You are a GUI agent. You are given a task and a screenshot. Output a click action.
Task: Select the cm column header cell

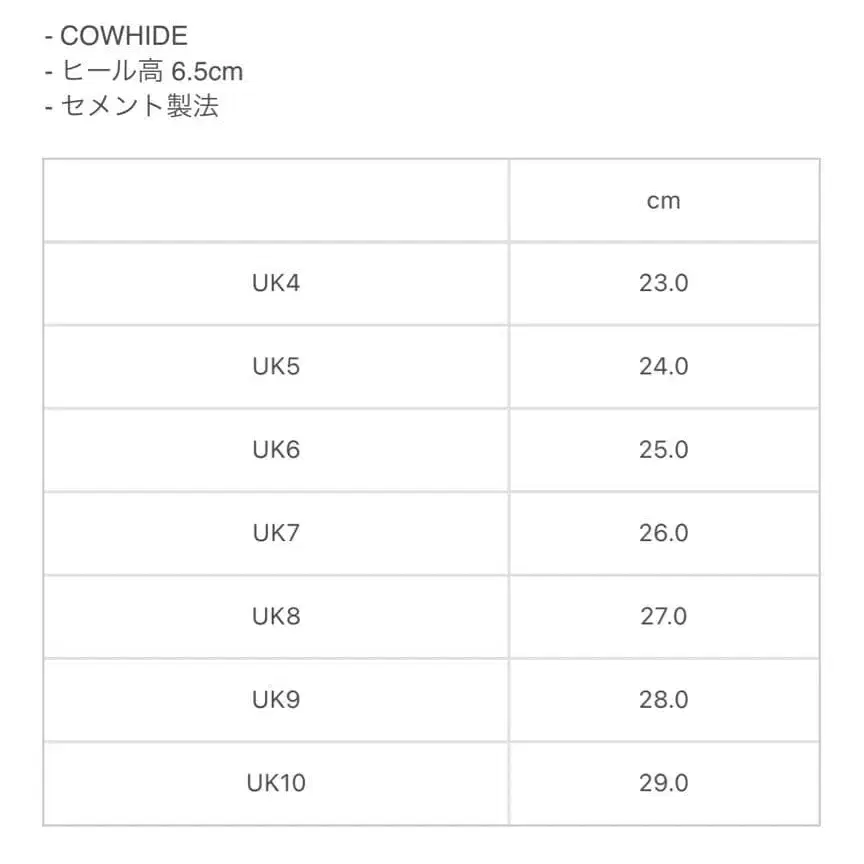tap(663, 201)
